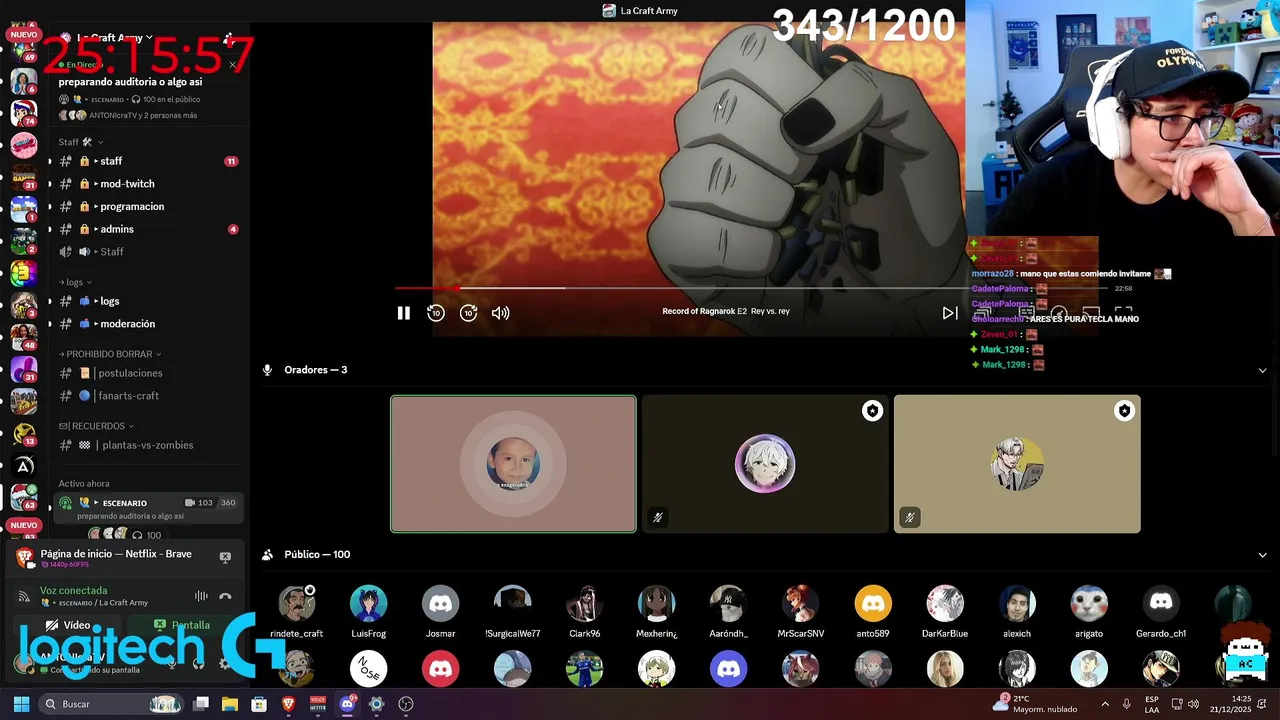Open the server icon with the 63 badge
This screenshot has height=720, width=1280.
coord(24,496)
